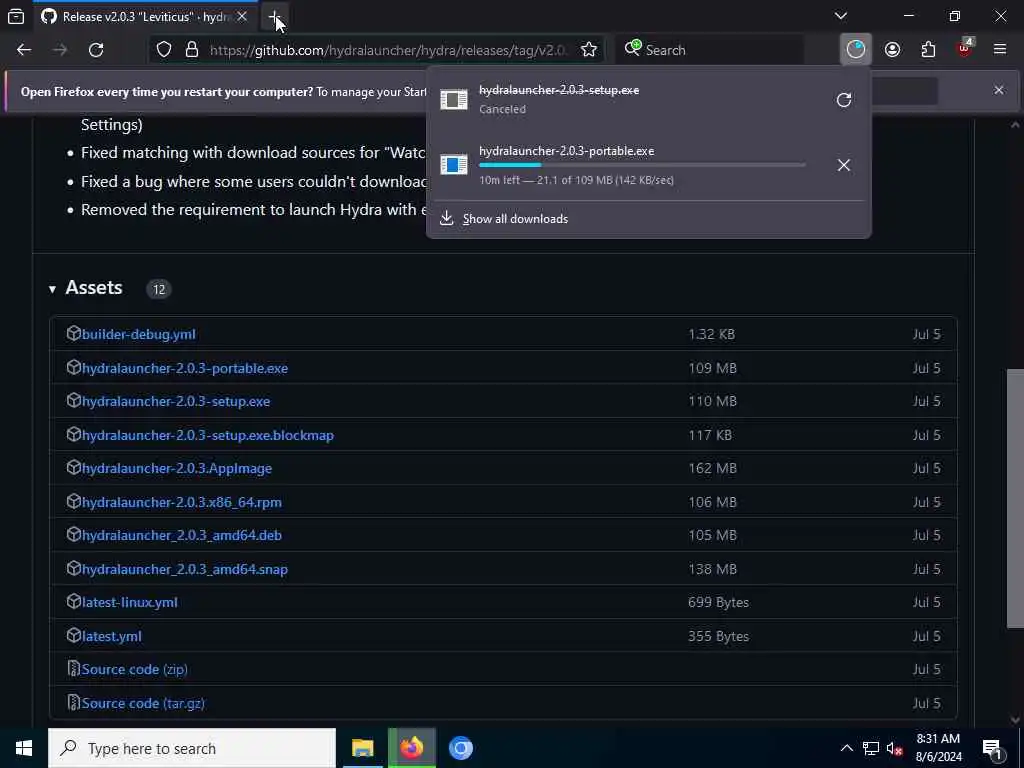Screen dimensions: 1024x768
Task: Click zip file icon beside Source code (zip)
Action: (73, 669)
